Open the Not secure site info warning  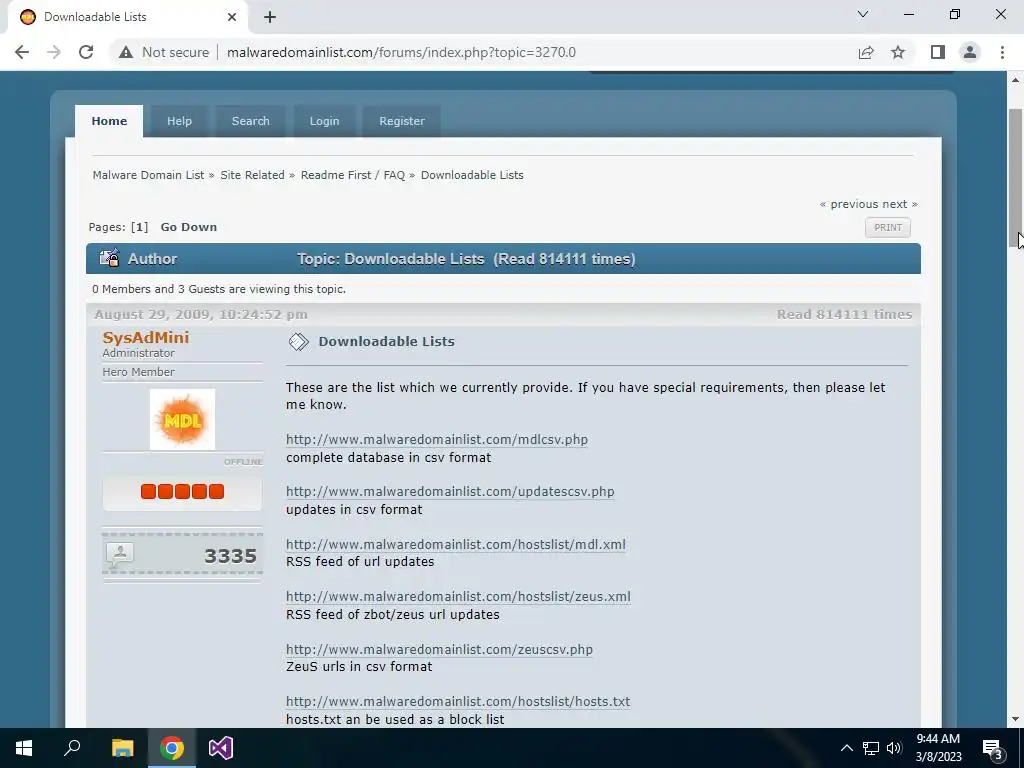click(164, 52)
